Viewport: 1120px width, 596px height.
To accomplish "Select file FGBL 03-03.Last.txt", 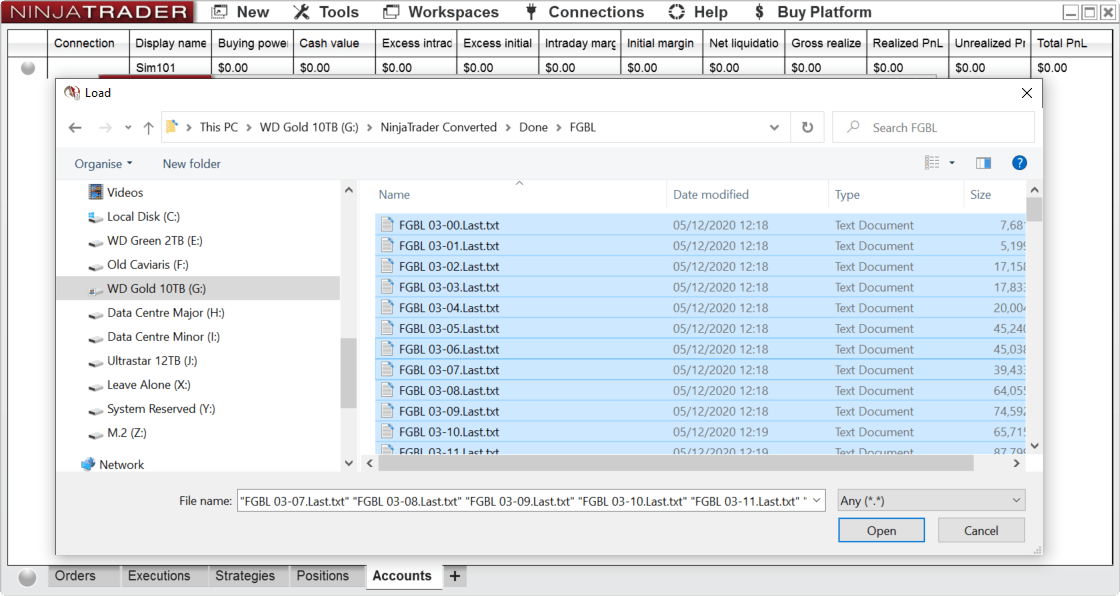I will click(x=700, y=287).
